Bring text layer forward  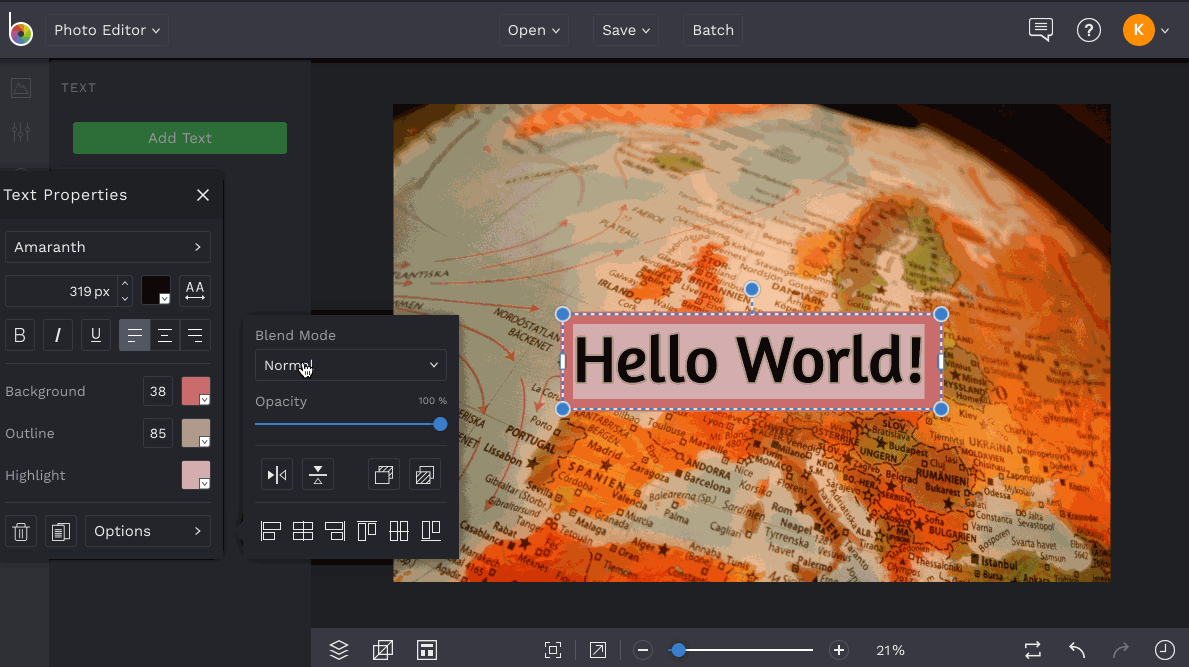pyautogui.click(x=384, y=475)
